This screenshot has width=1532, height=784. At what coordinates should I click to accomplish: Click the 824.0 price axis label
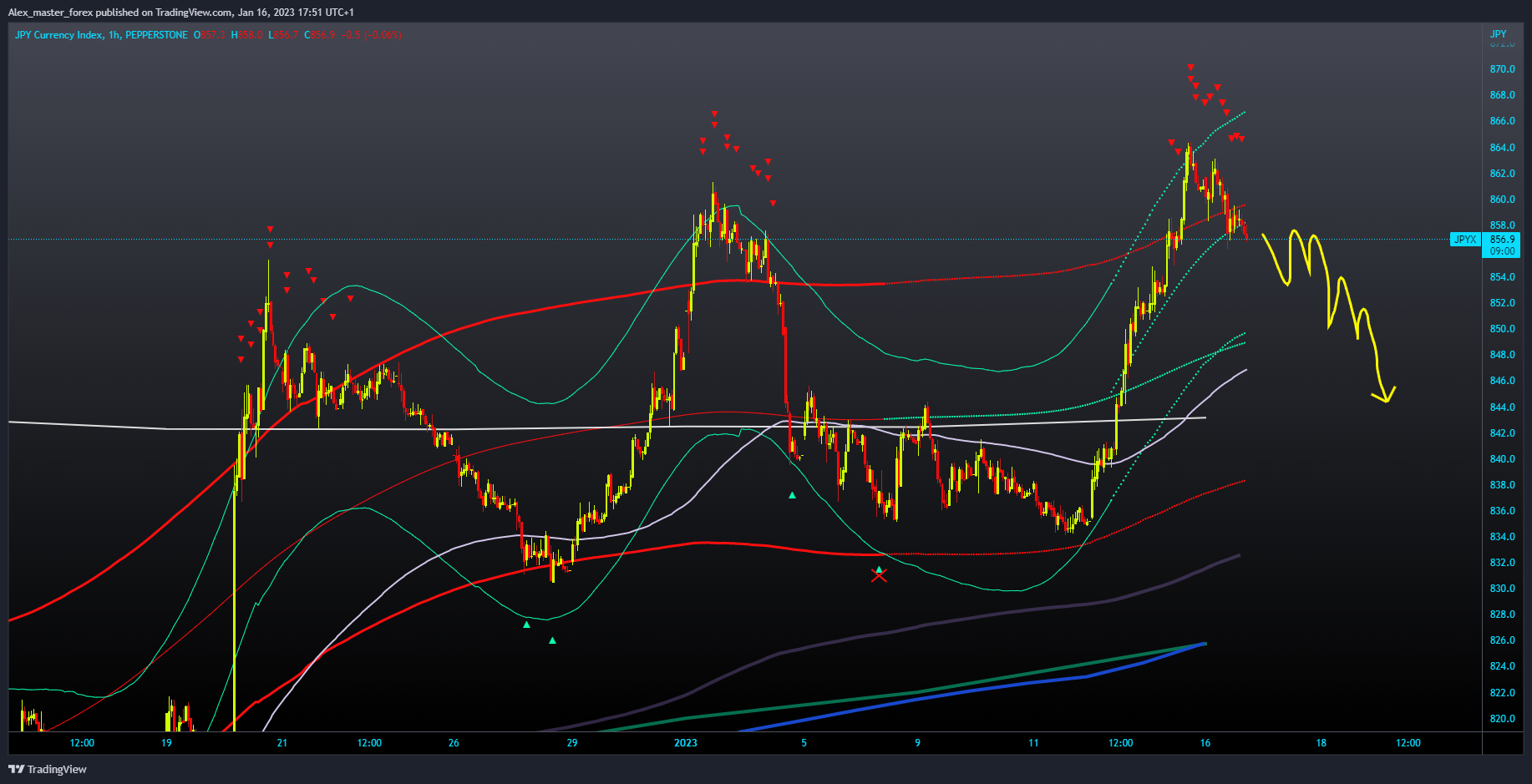click(x=1502, y=666)
